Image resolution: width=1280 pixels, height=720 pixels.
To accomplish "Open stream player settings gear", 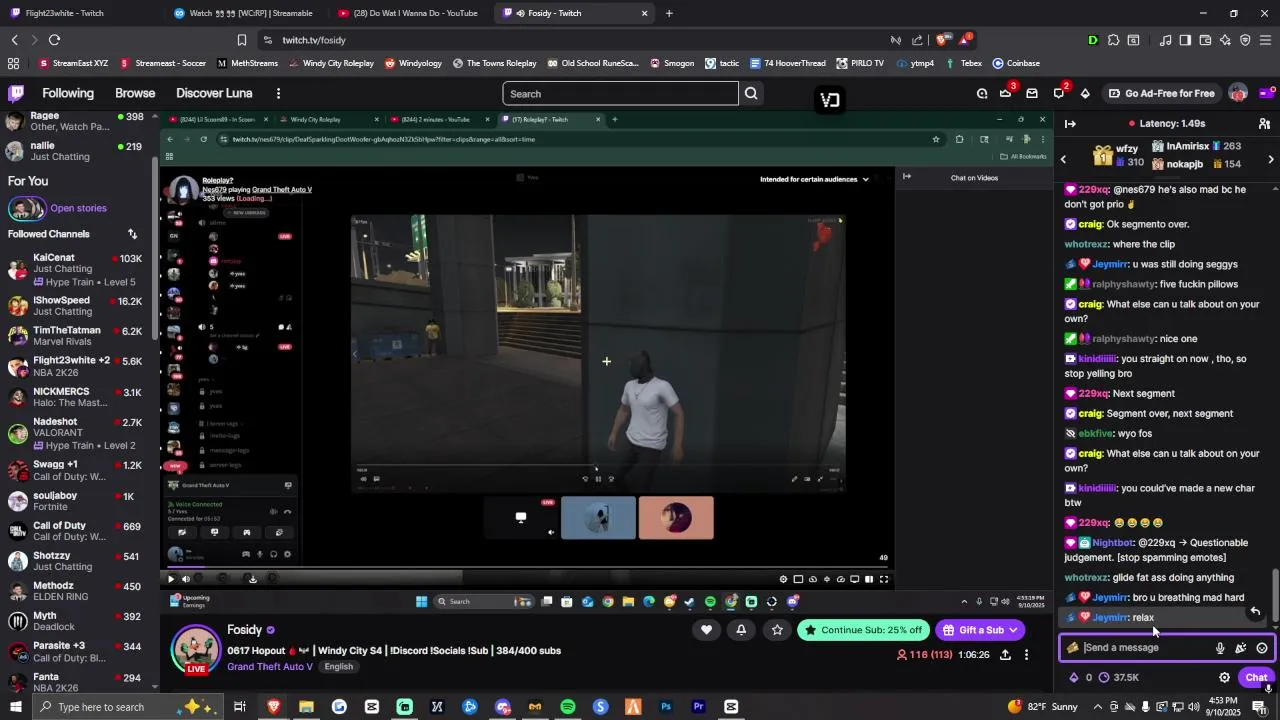I will tap(783, 579).
